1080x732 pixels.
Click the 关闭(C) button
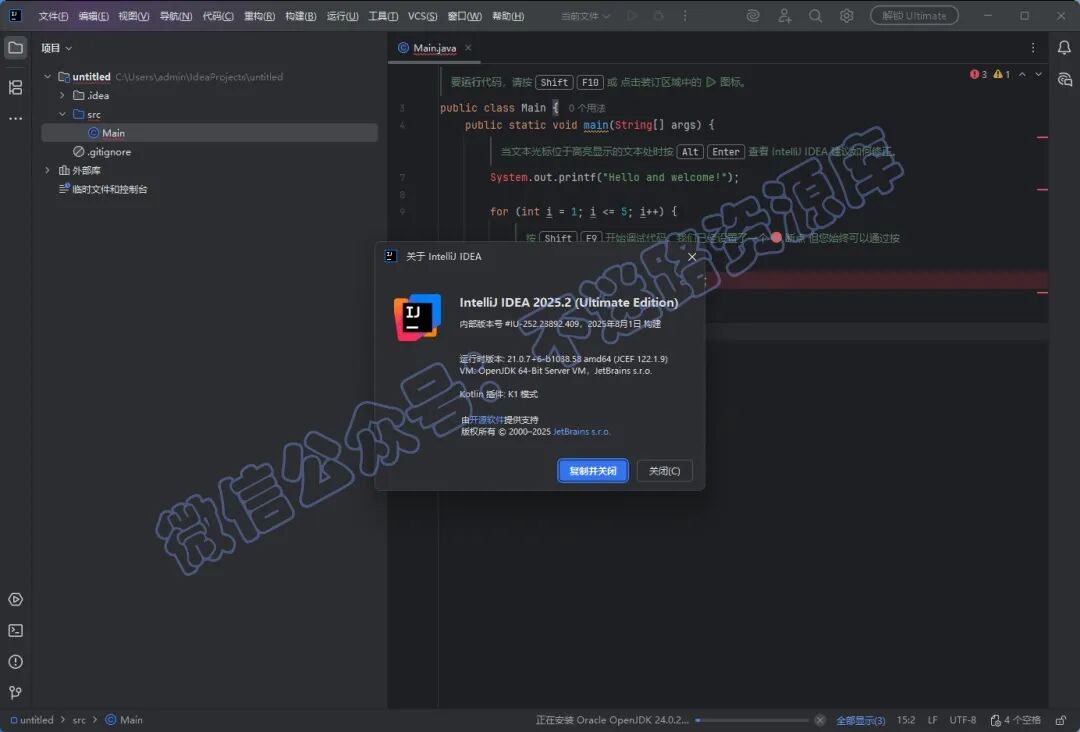(x=664, y=470)
